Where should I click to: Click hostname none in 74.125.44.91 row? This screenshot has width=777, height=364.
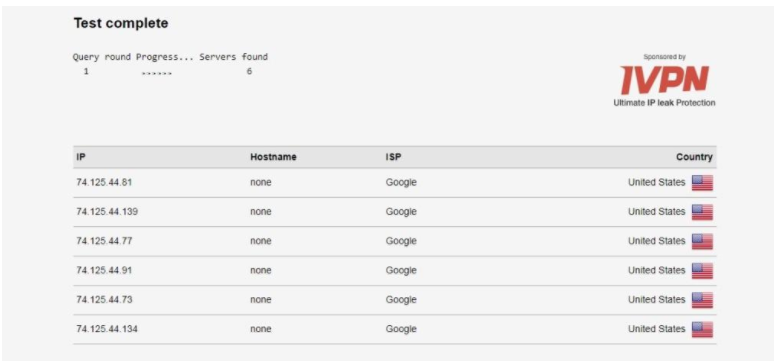[261, 270]
